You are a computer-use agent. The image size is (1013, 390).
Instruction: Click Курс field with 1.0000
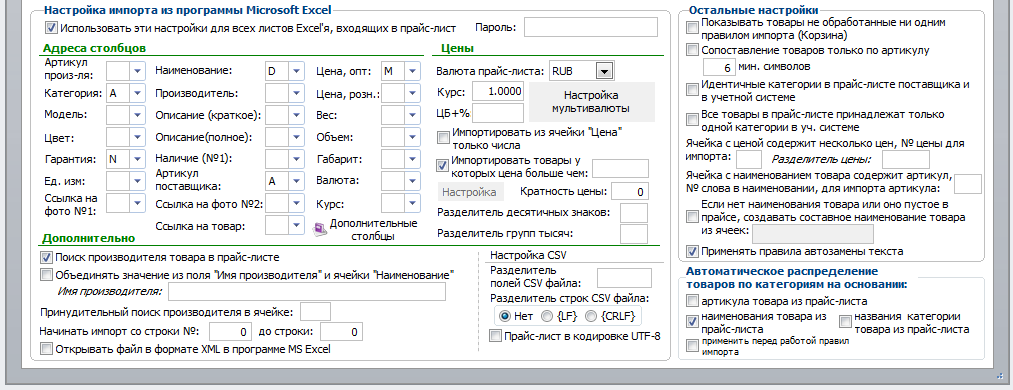[x=497, y=92]
